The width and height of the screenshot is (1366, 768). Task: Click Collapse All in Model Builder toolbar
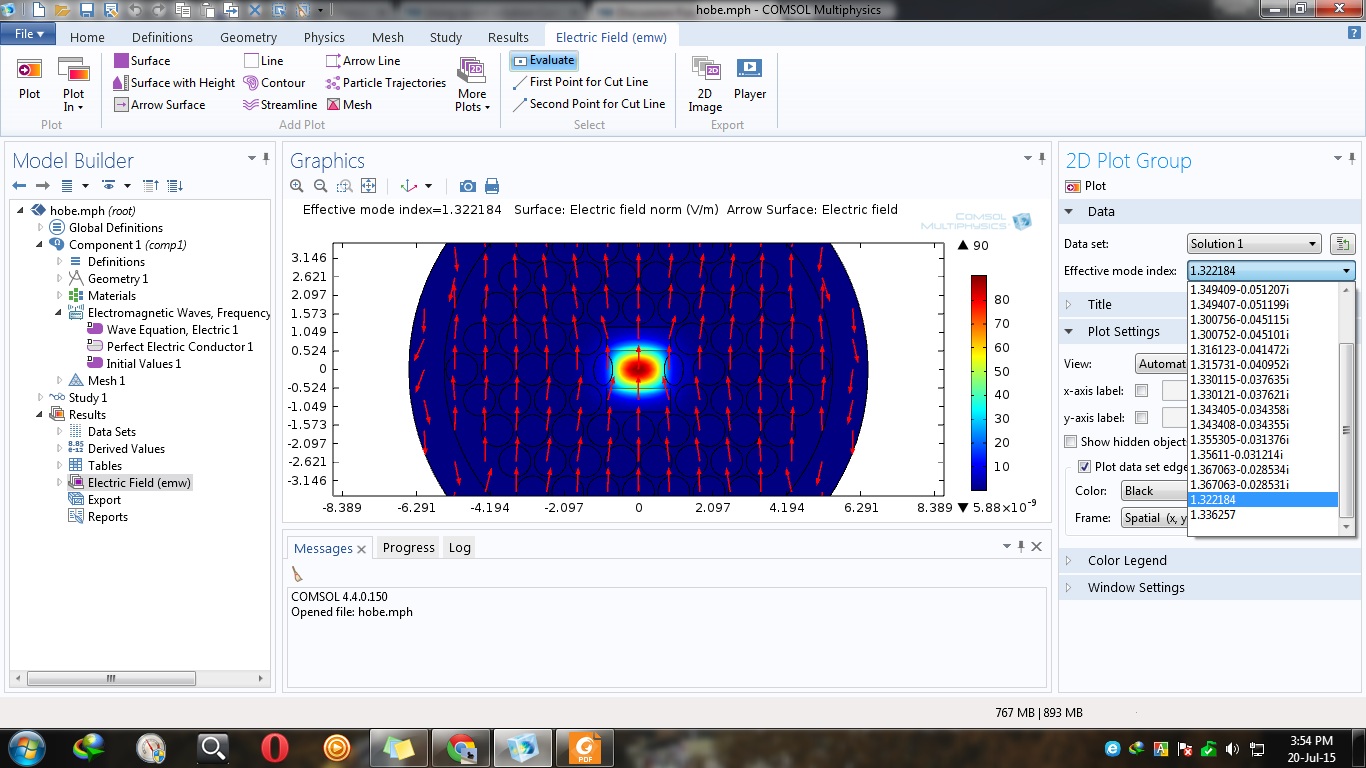coord(151,186)
